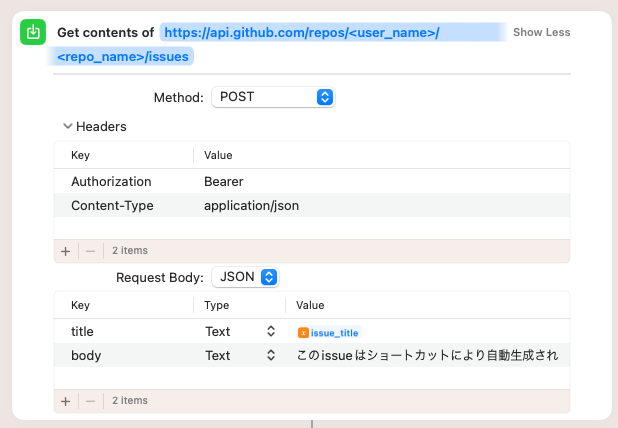Edit the Japanese body value text
Screen dimensions: 618x428
427,355
